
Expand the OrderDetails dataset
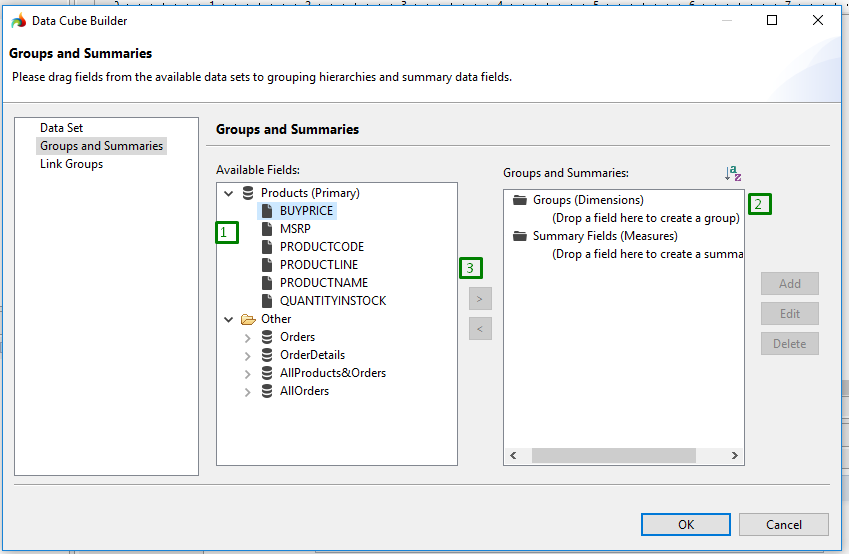tap(247, 356)
